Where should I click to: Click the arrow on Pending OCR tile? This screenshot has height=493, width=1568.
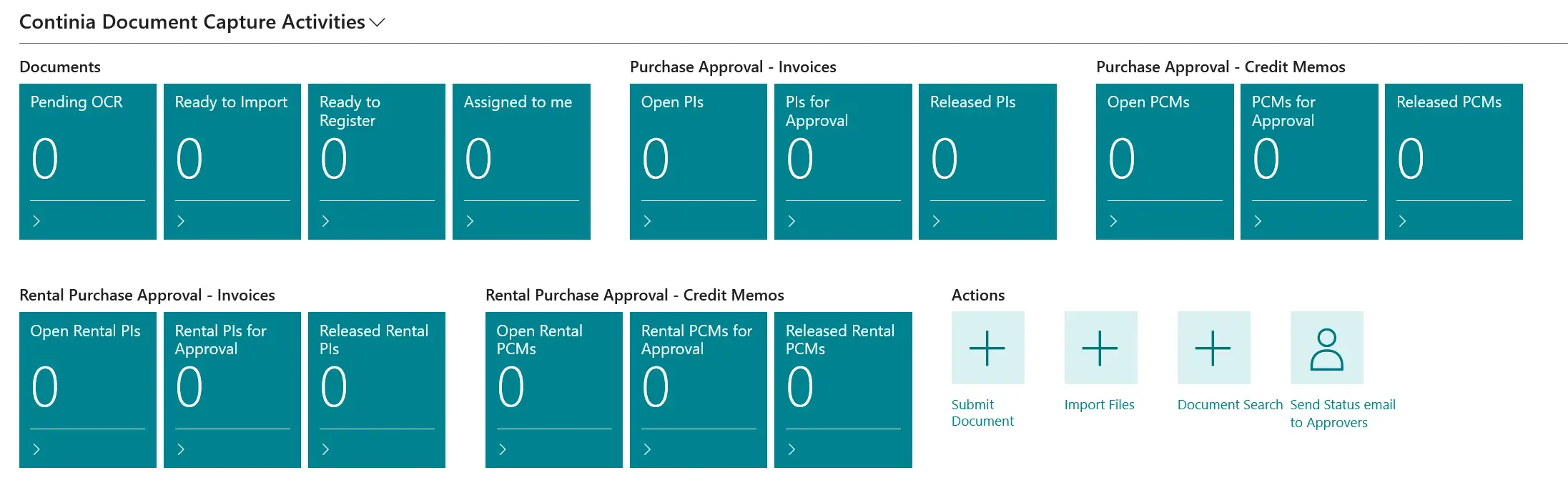coord(36,221)
